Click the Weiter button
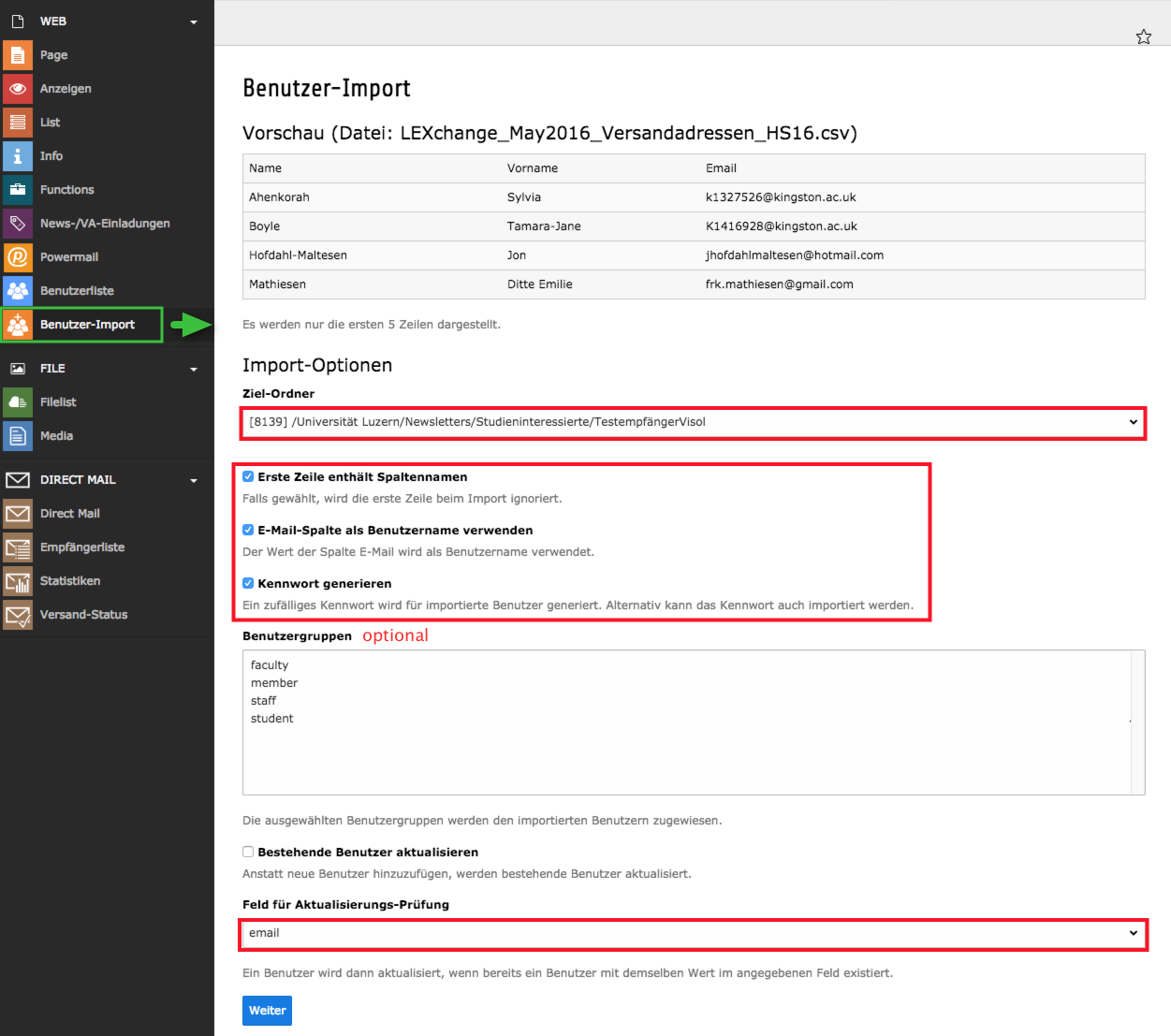 pos(268,1011)
